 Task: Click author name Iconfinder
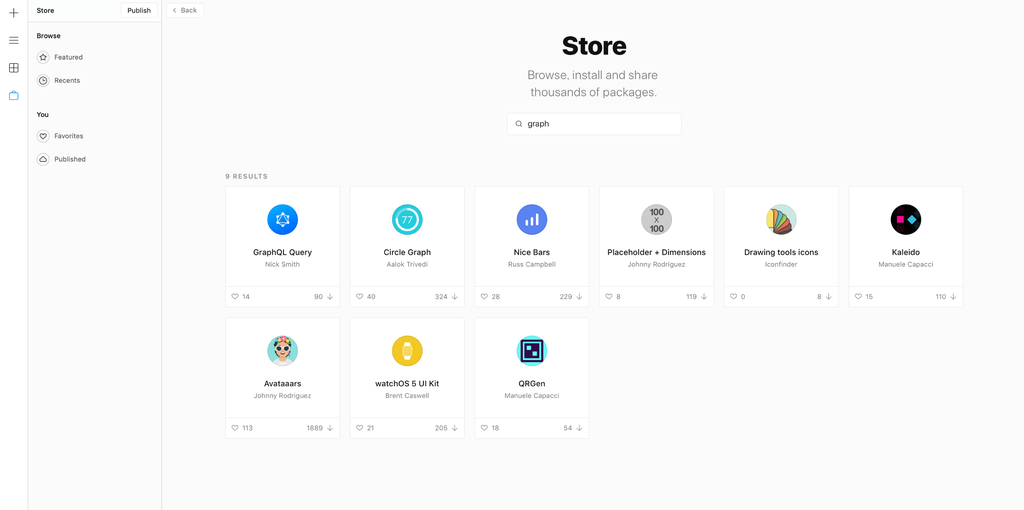click(781, 264)
